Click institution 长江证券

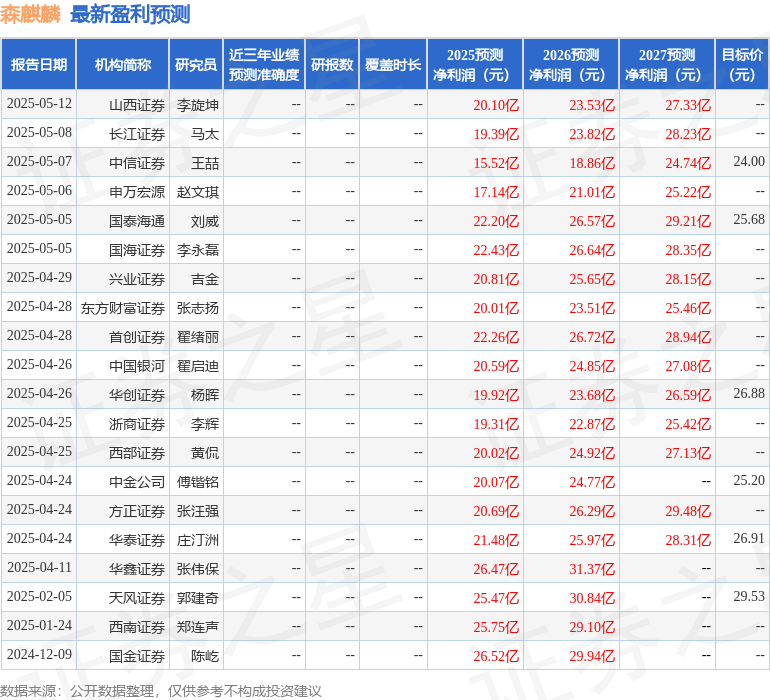137,134
